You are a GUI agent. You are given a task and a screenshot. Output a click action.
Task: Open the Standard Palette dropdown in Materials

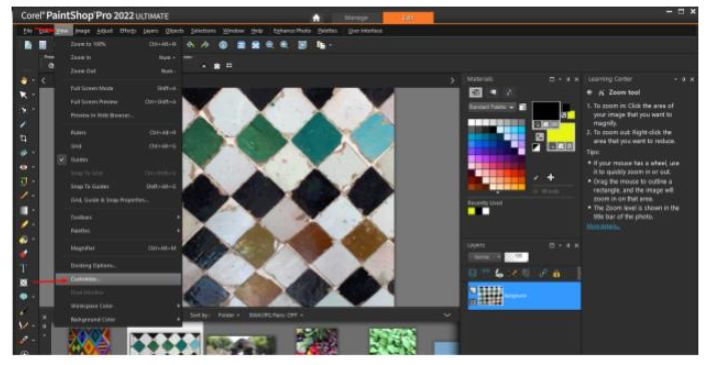(492, 107)
